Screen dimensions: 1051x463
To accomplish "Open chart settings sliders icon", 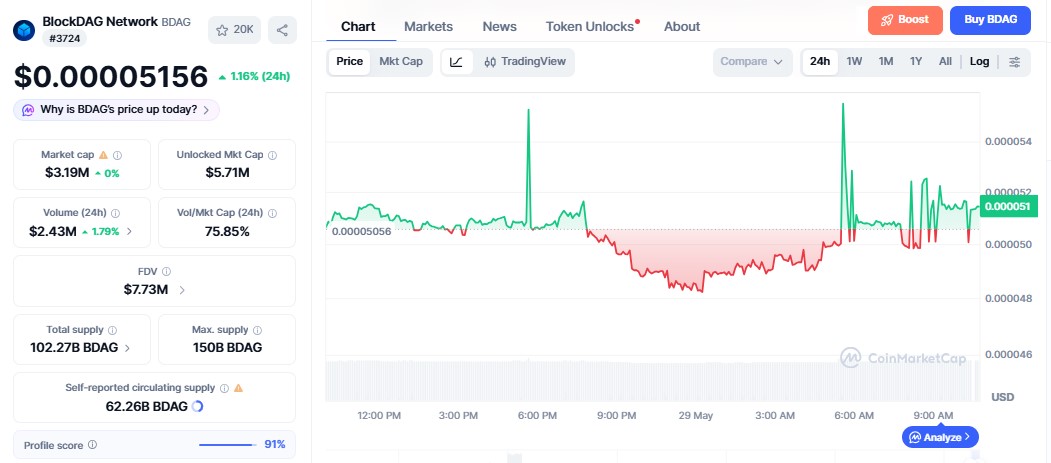I will 1015,62.
